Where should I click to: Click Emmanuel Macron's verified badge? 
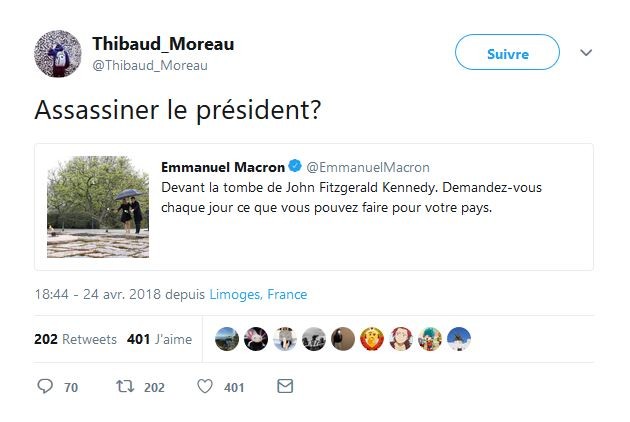pos(296,166)
